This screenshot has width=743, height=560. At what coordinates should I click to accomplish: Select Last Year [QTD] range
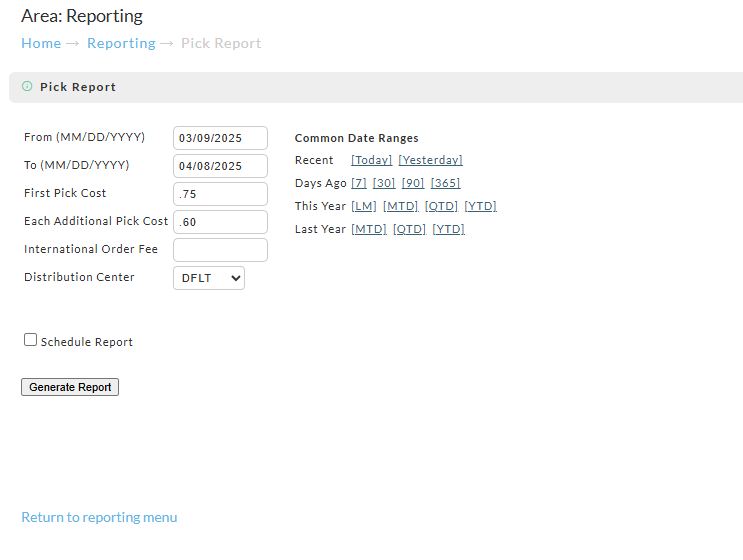[409, 229]
